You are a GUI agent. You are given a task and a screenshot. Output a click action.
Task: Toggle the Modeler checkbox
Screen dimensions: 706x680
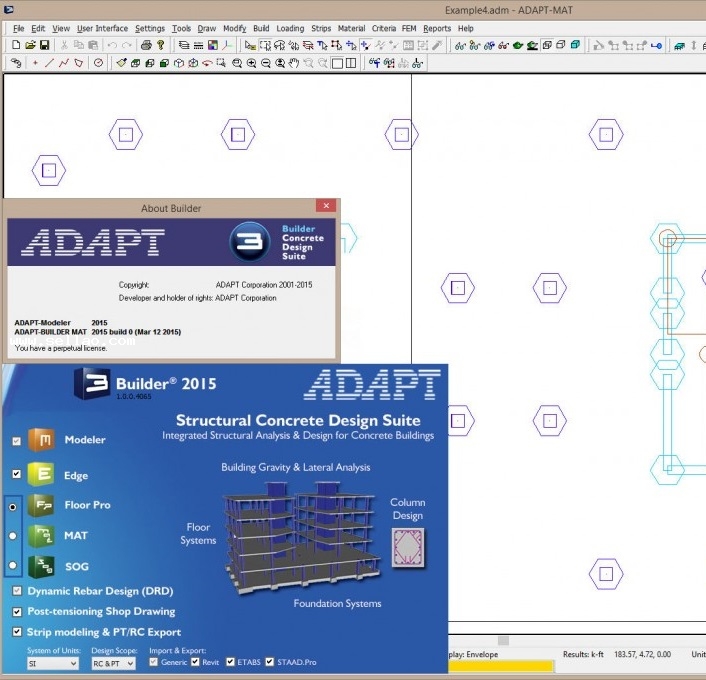click(x=17, y=440)
